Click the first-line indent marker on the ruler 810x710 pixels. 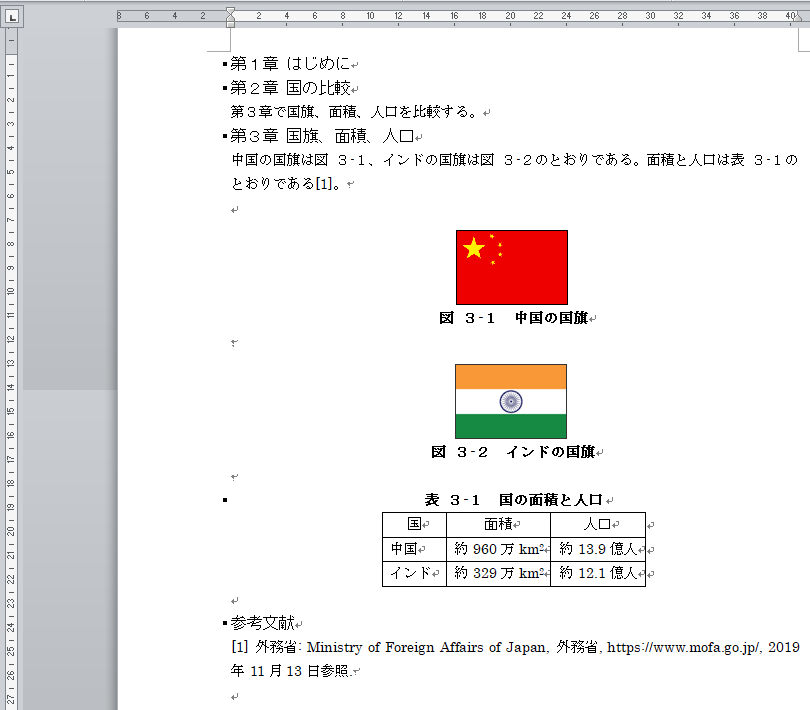230,11
